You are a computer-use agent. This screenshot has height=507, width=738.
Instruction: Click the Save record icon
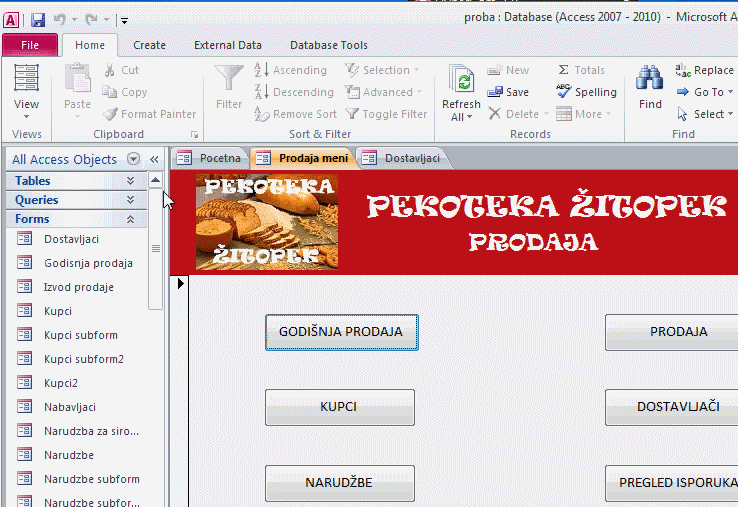pyautogui.click(x=494, y=92)
